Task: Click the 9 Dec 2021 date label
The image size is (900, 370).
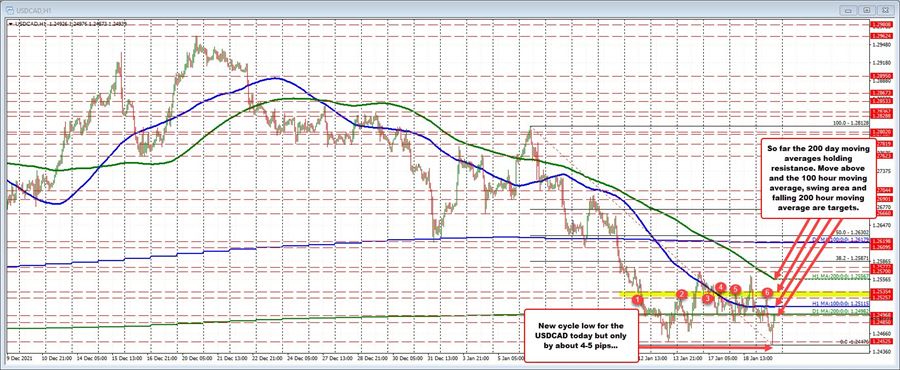Action: point(20,359)
